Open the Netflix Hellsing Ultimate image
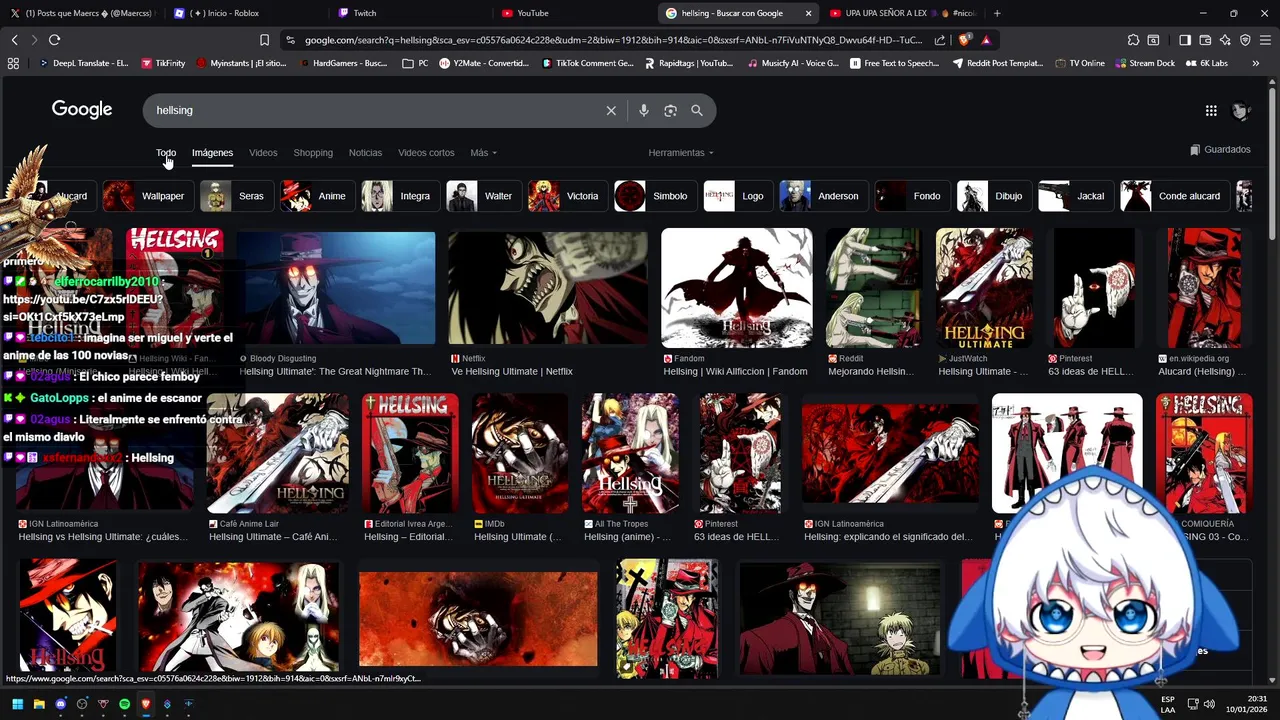1280x720 pixels. [x=548, y=288]
